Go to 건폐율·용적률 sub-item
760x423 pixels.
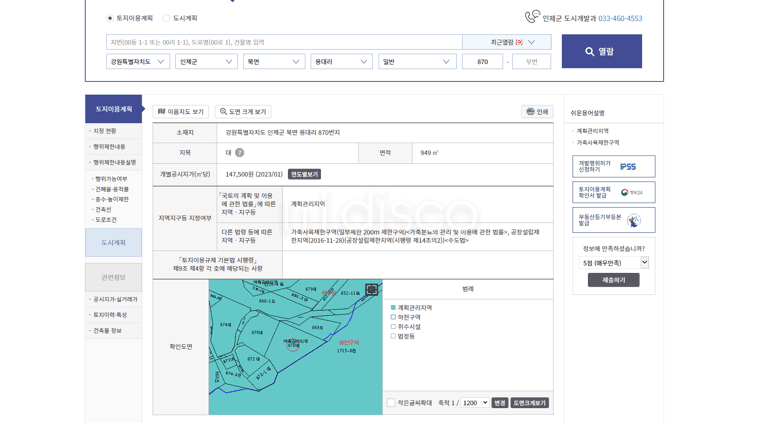tap(112, 189)
